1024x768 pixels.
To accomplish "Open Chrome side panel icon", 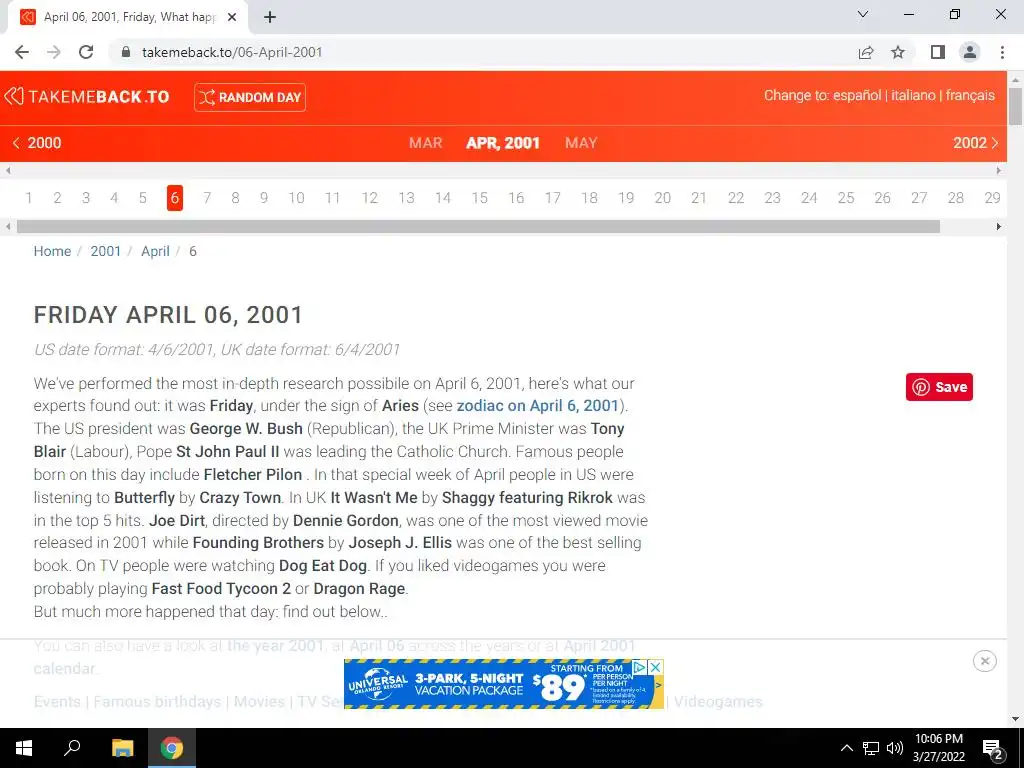I will (x=938, y=52).
